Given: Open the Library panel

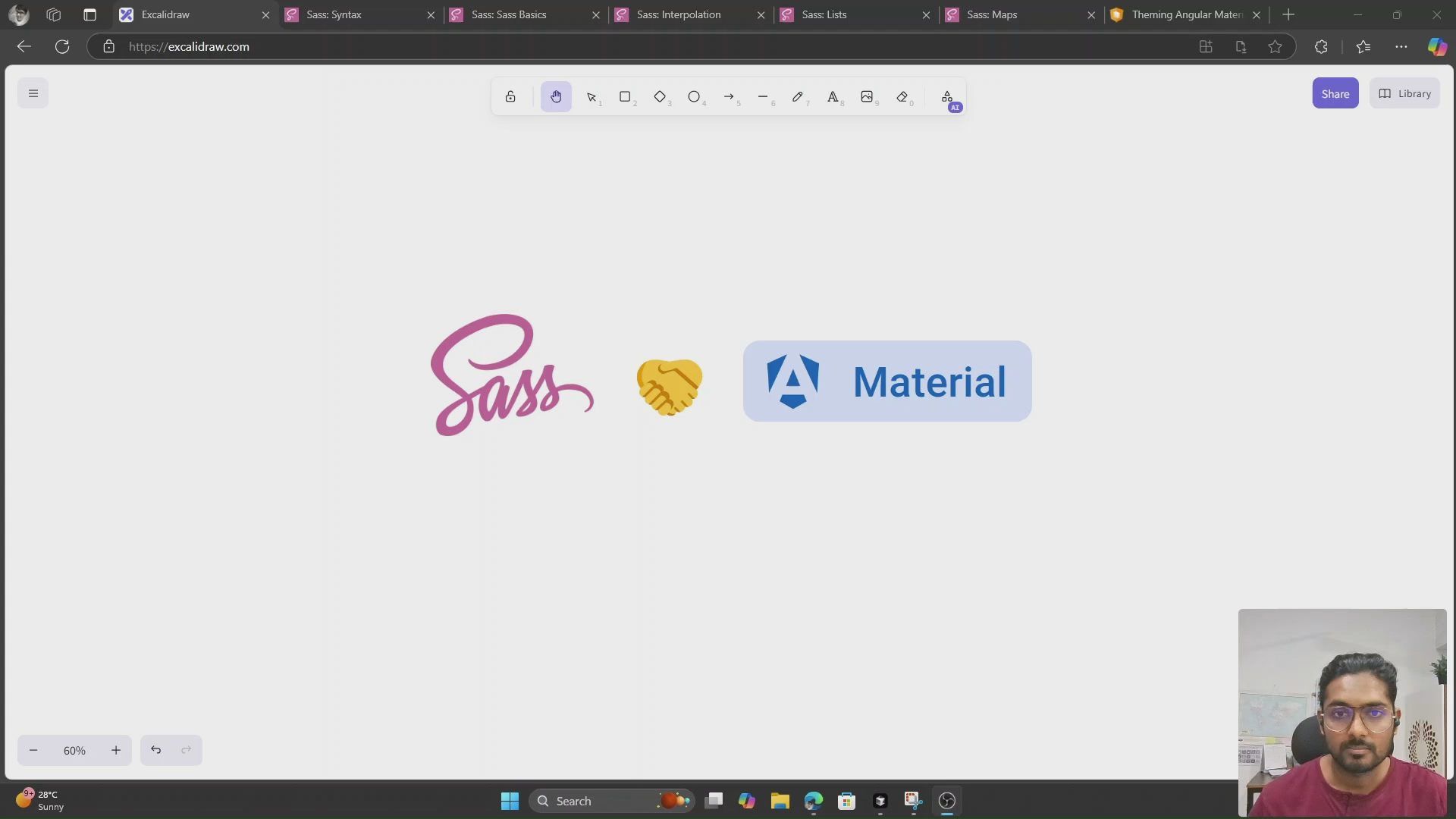Looking at the screenshot, I should [1404, 93].
